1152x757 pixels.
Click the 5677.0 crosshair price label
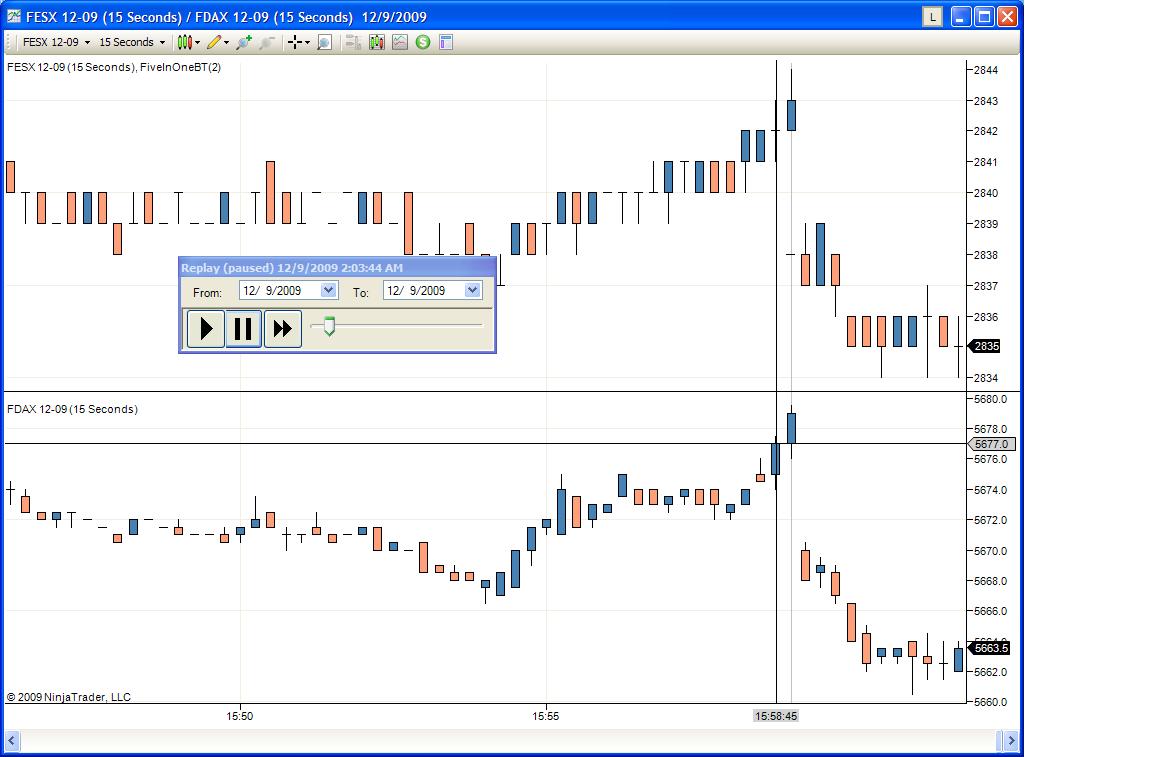point(991,444)
